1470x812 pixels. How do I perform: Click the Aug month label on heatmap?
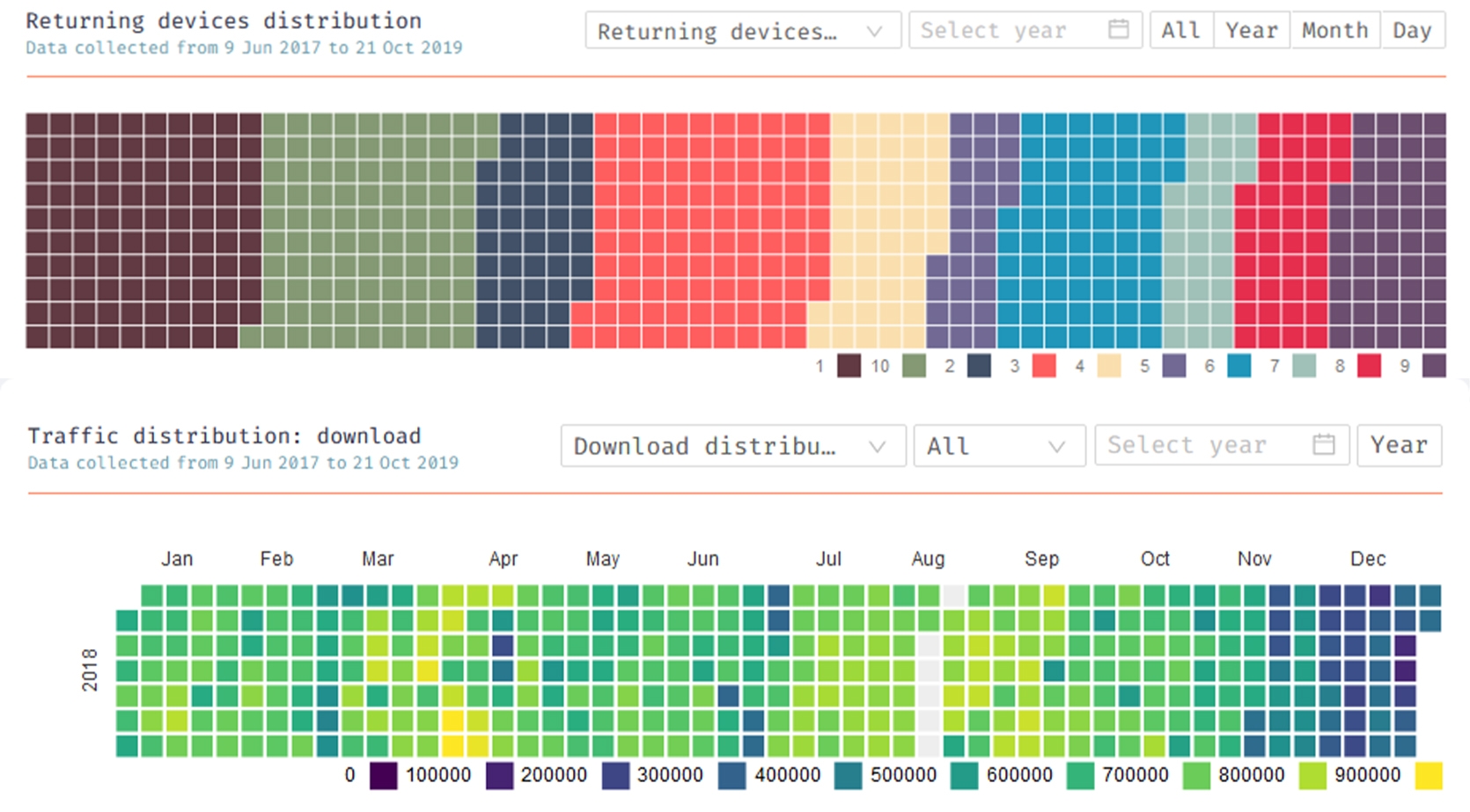coord(928,559)
